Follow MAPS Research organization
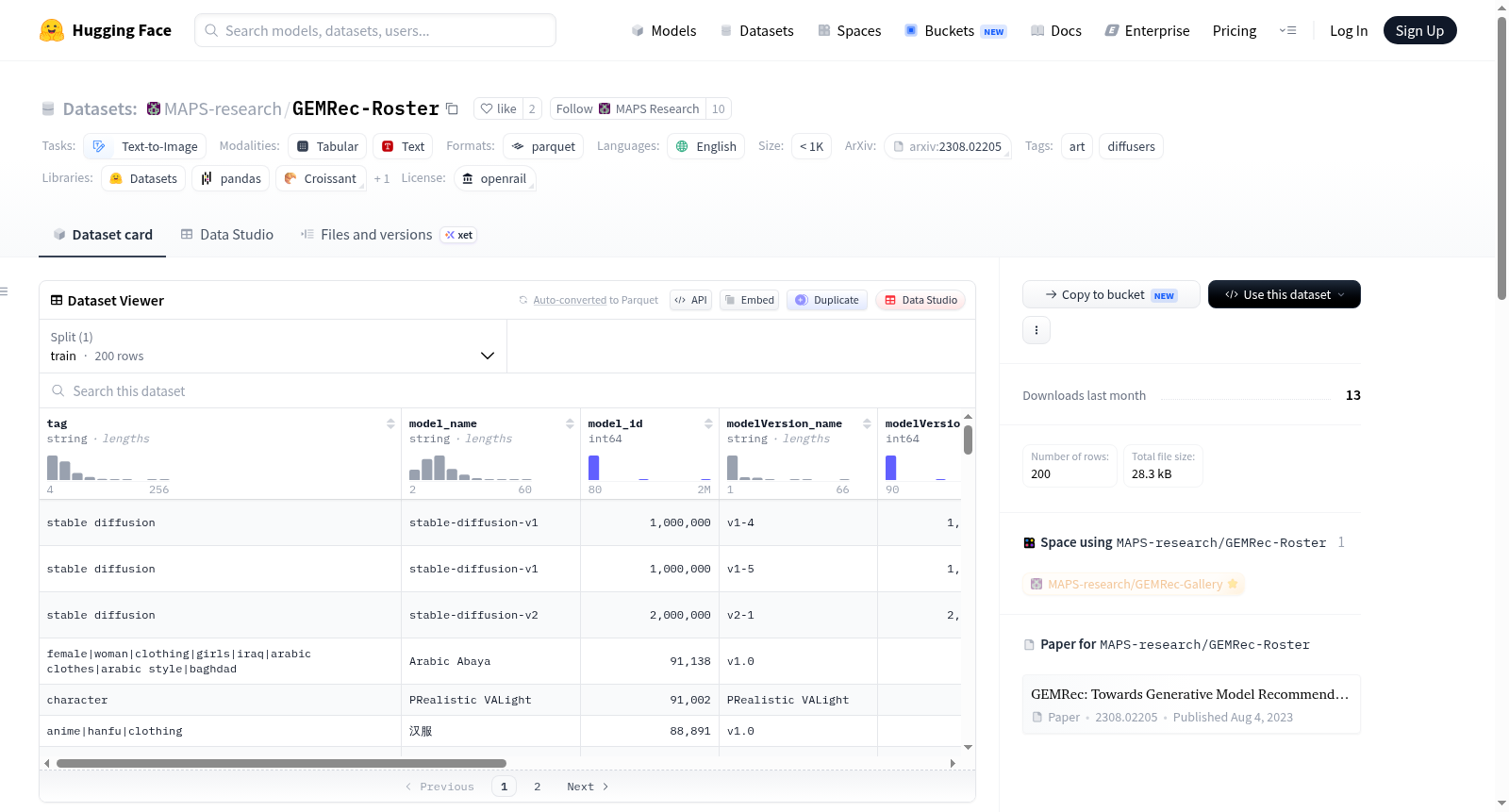 coord(627,108)
